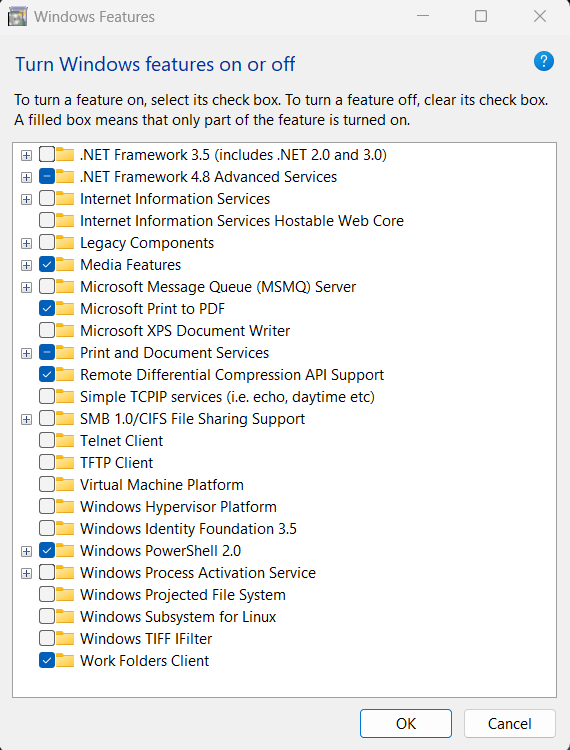The image size is (570, 750).
Task: Uncheck Windows PowerShell 2.0 checkbox
Action: pos(47,551)
